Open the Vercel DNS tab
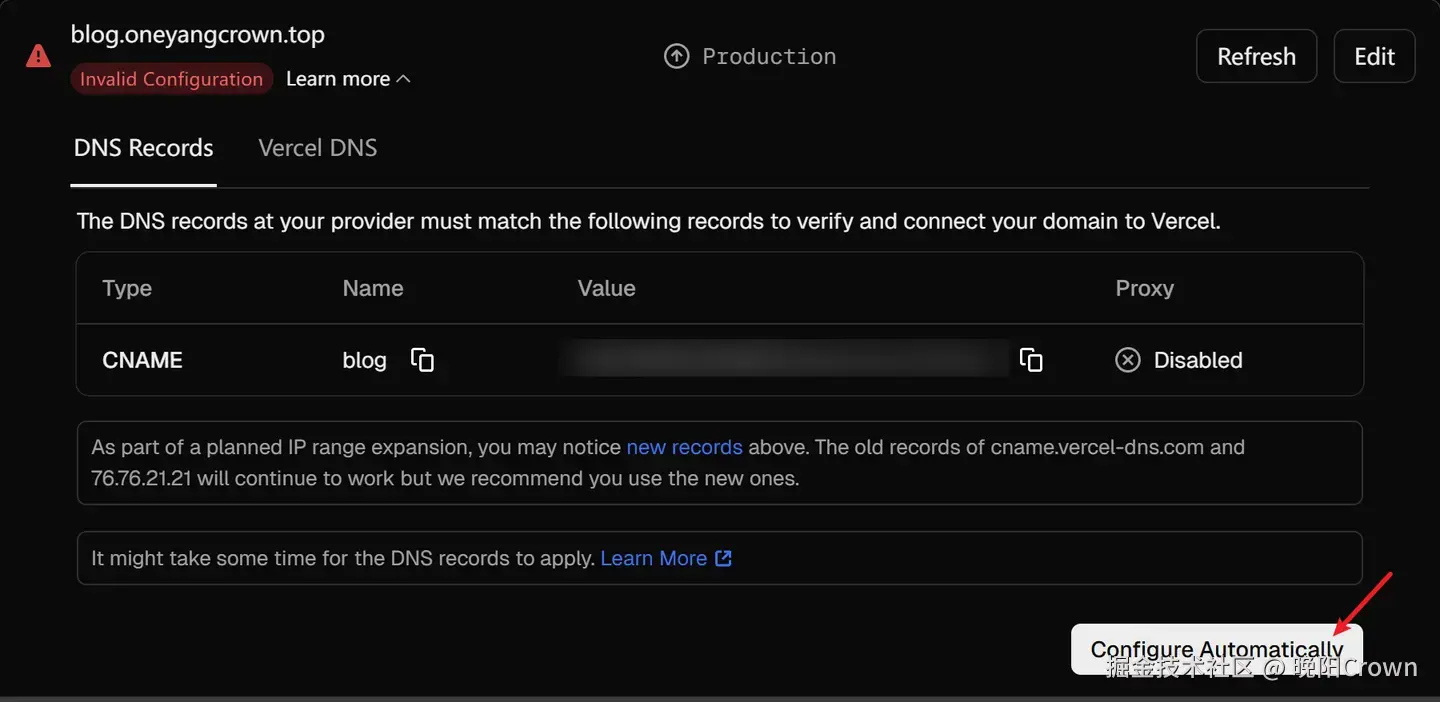 pyautogui.click(x=318, y=148)
